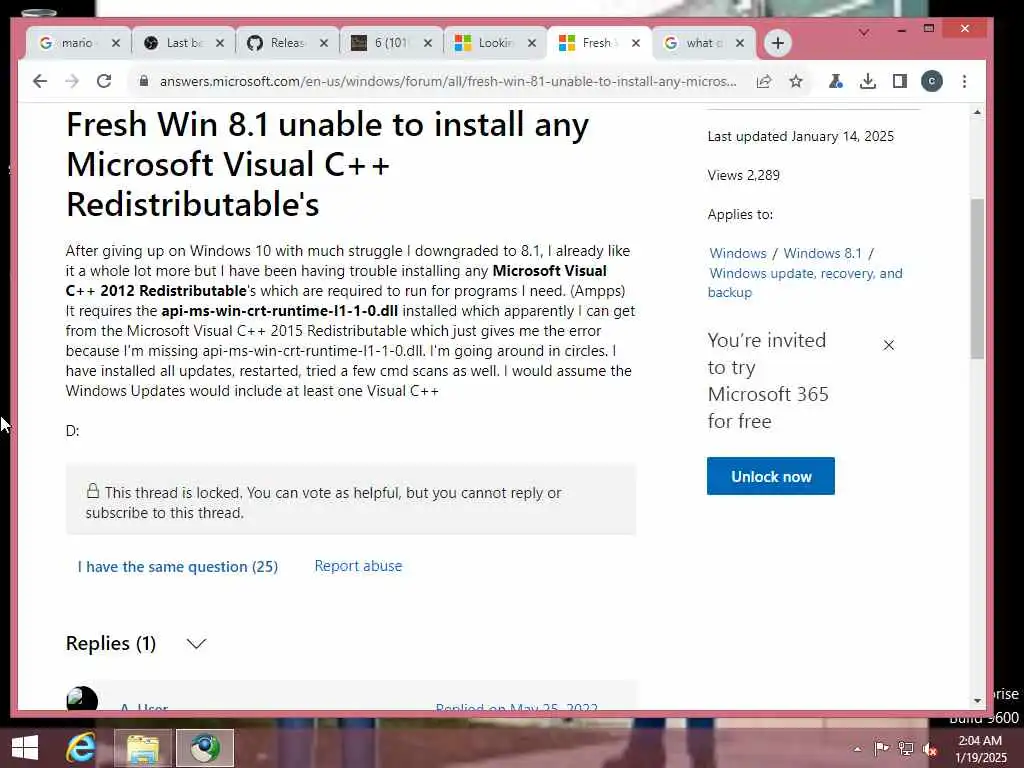Close the '6 (101' tab

pos(428,43)
